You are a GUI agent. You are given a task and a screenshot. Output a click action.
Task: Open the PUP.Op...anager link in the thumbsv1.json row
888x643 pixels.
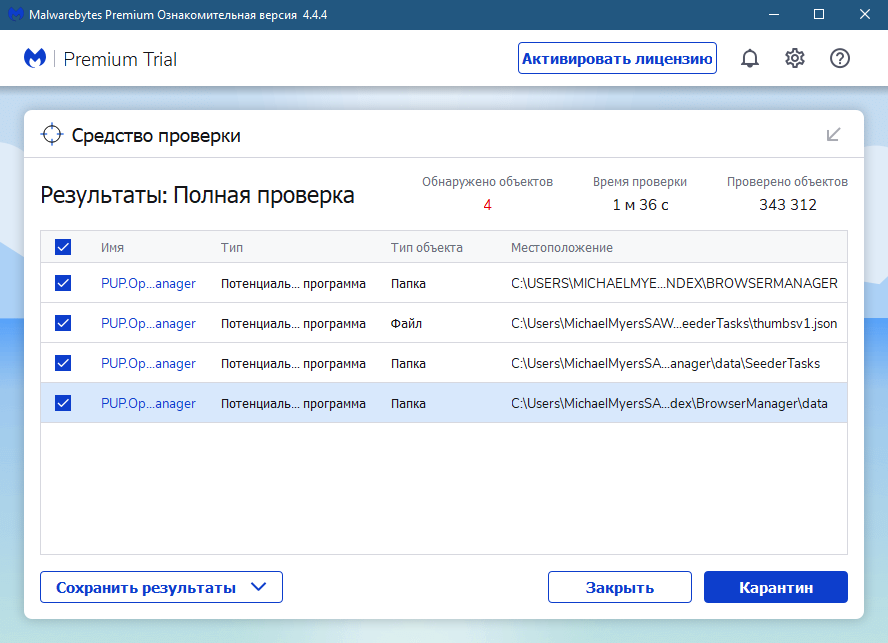[x=148, y=323]
